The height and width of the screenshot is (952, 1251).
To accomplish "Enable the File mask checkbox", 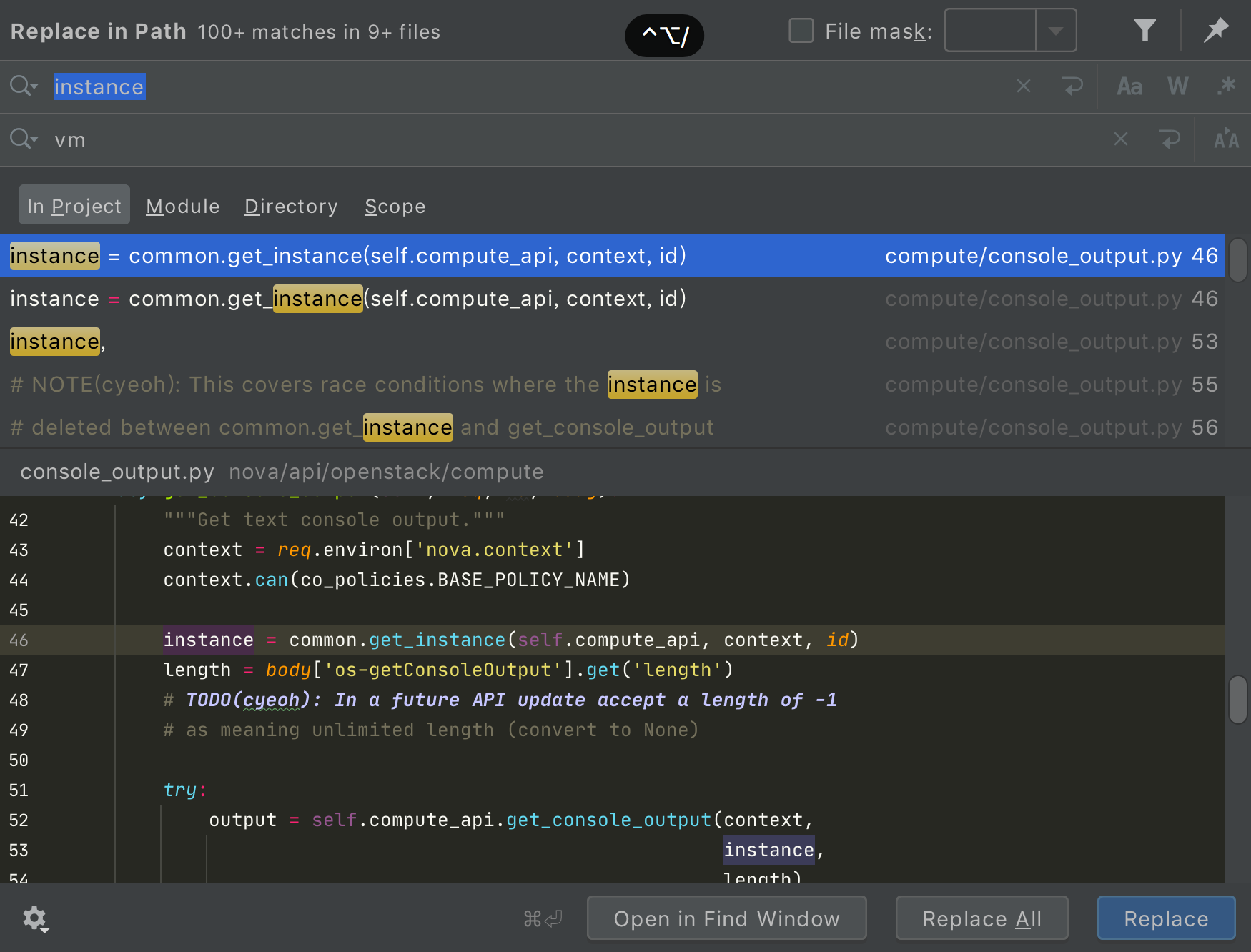I will click(801, 31).
